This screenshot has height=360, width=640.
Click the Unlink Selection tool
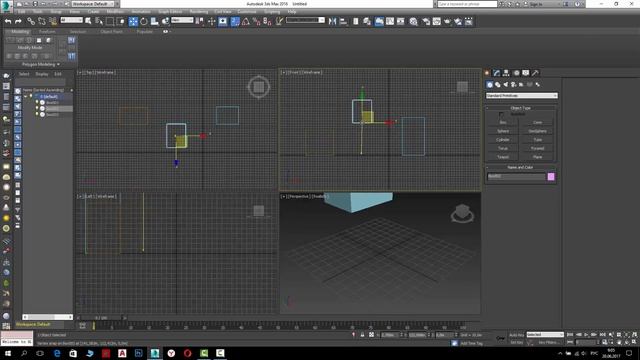[x=42, y=21]
